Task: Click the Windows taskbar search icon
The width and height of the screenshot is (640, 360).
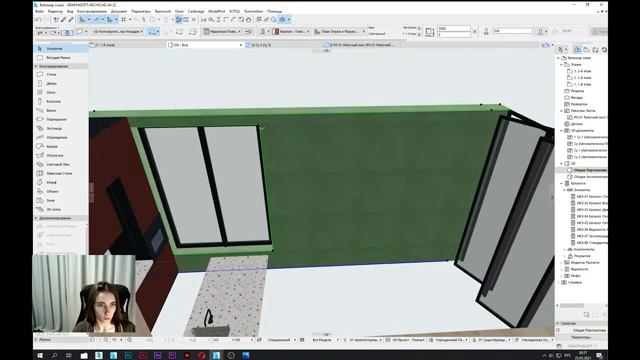Action: (54, 356)
